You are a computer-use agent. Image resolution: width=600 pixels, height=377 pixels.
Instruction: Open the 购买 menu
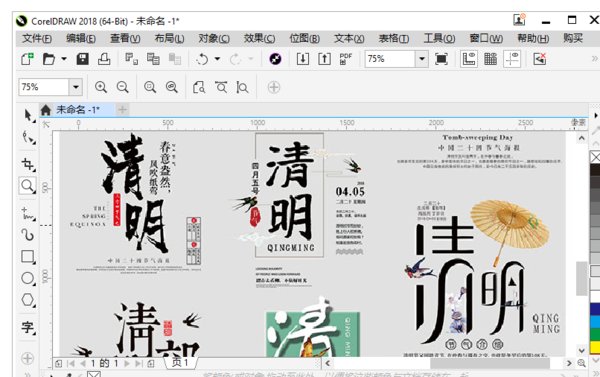pos(573,38)
